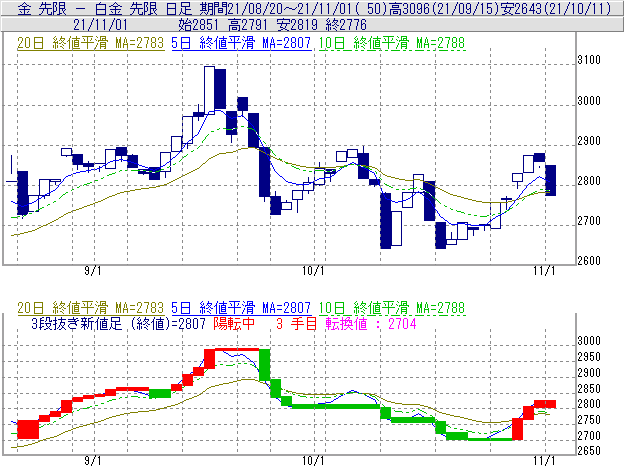The width and height of the screenshot is (624, 475).
Task: Click the daily high value '高2791'
Action: [248, 25]
